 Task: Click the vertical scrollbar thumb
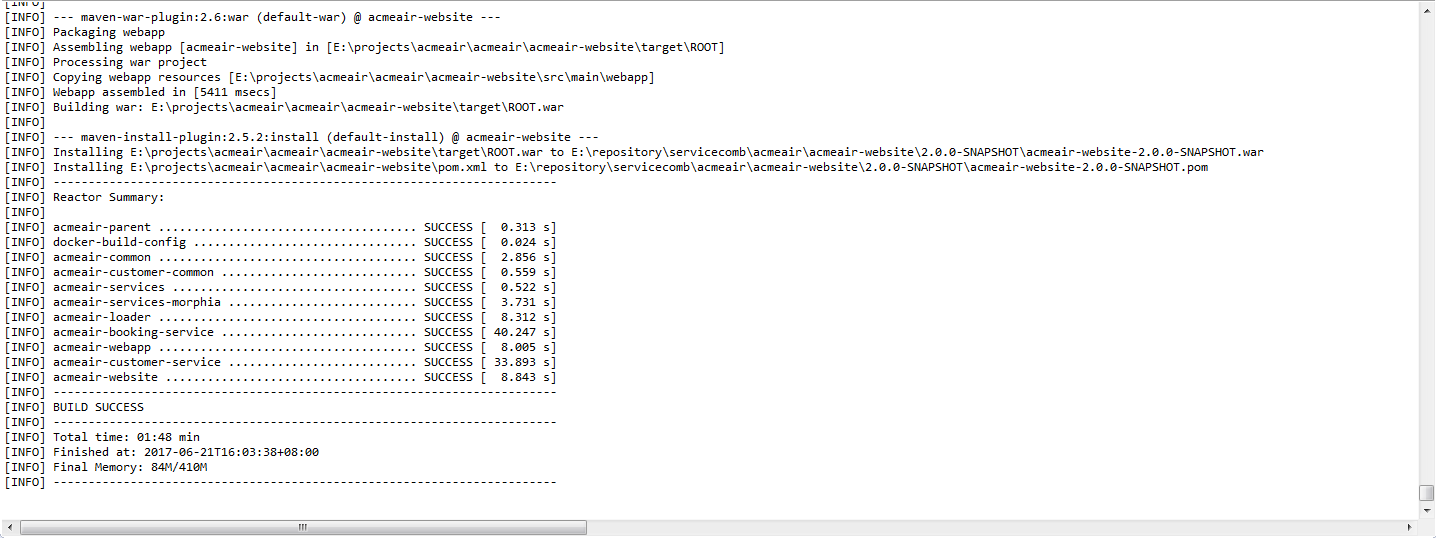coord(1427,493)
